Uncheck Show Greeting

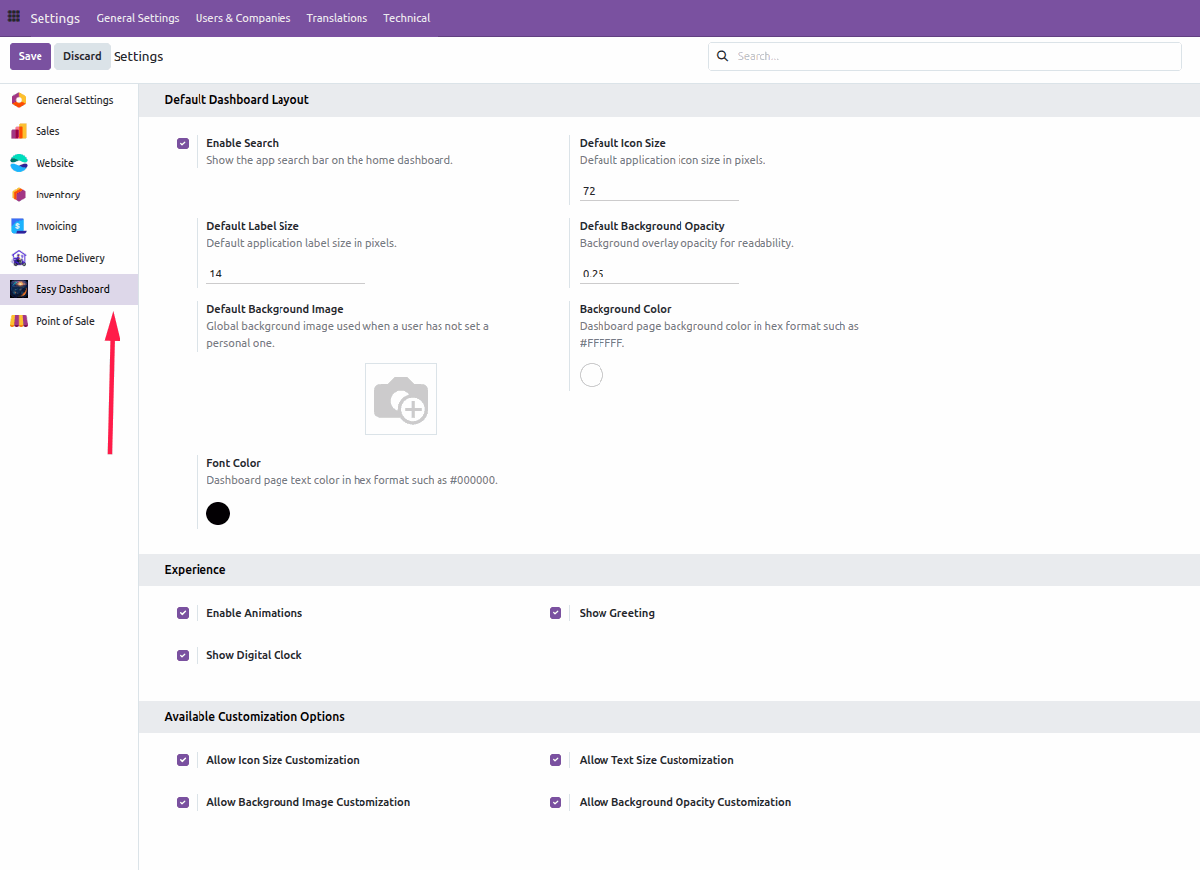556,613
